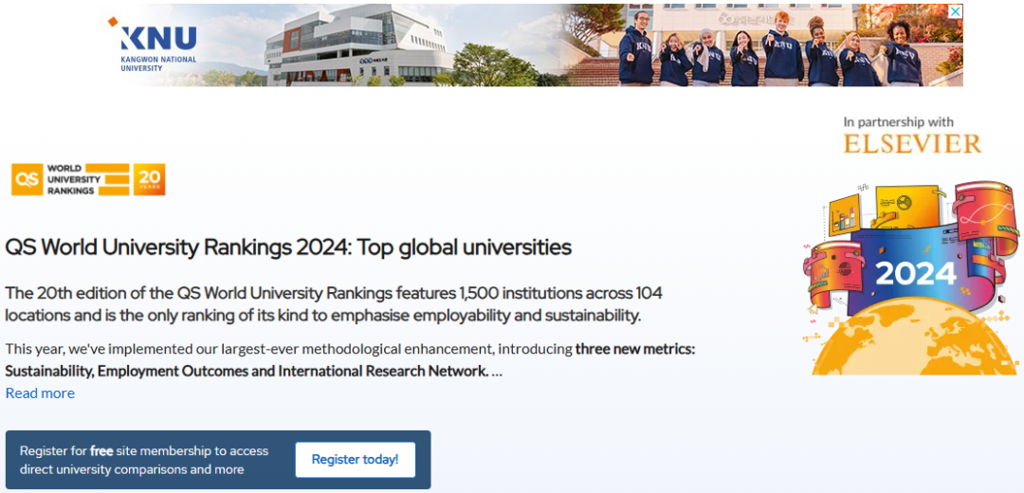Screen dimensions: 1024x493
Task: Click the 'Register for free site membership' text
Action: 144,460
